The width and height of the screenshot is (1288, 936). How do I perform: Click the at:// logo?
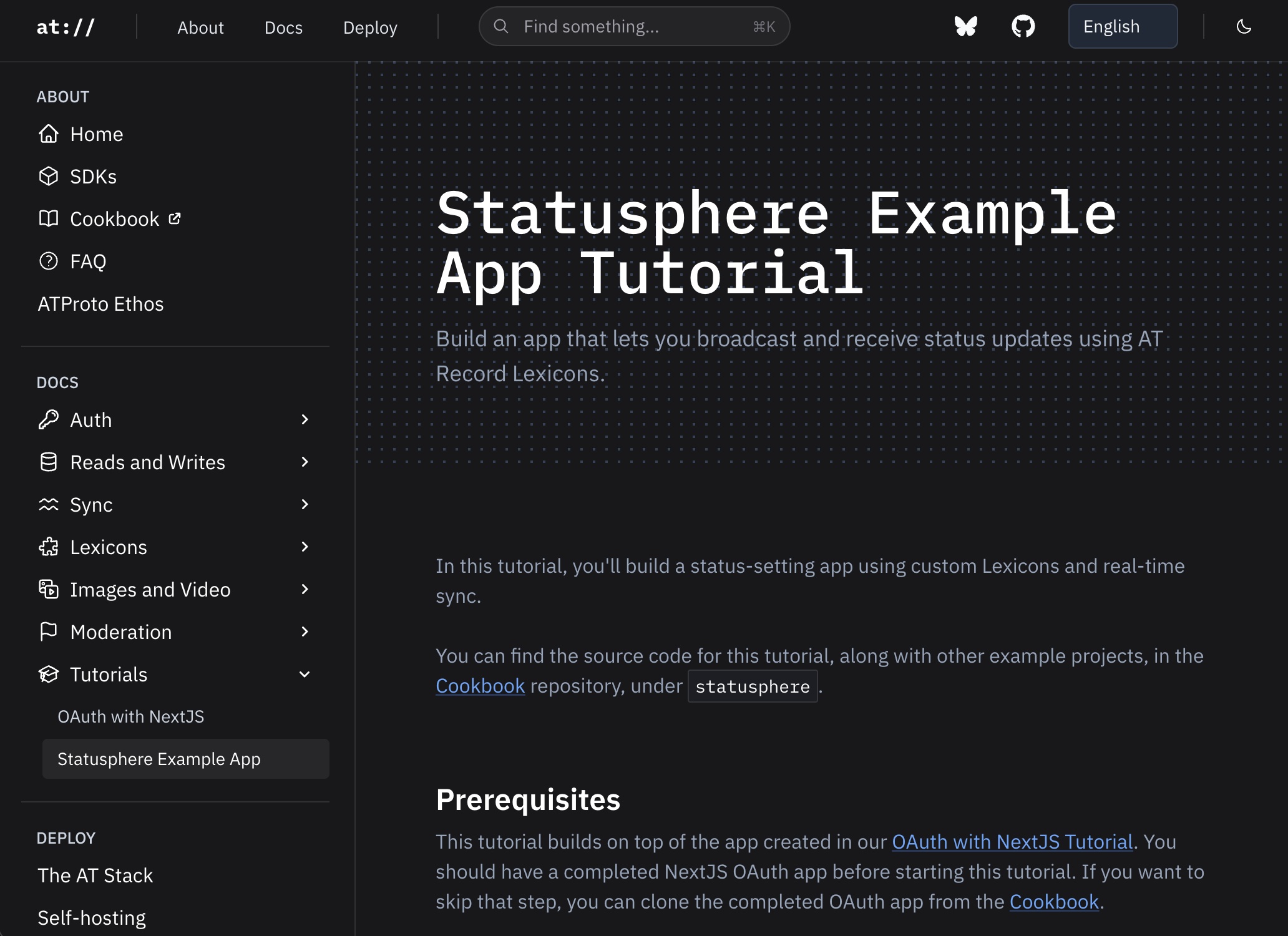tap(66, 27)
